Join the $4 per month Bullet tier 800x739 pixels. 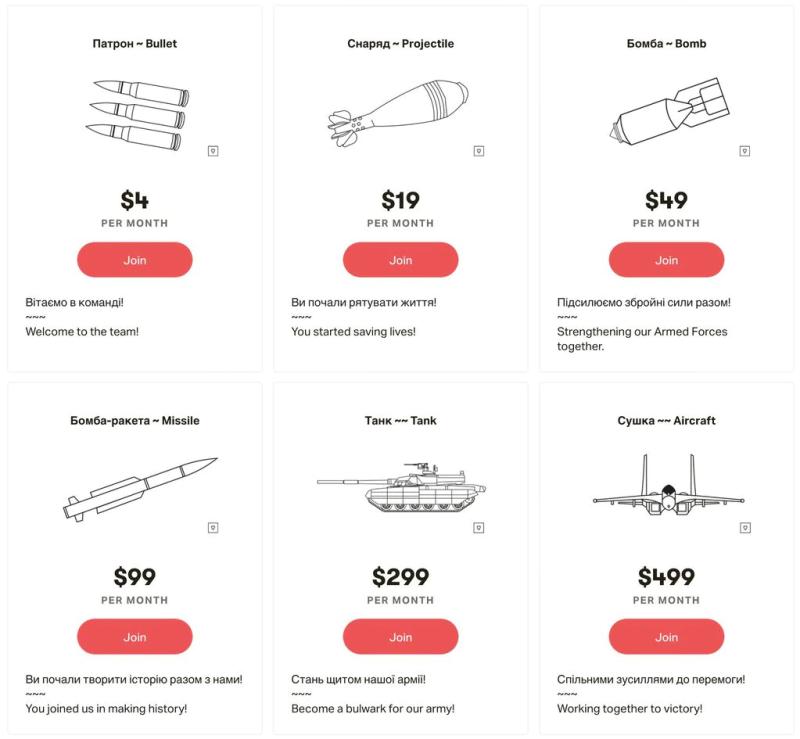[x=135, y=260]
